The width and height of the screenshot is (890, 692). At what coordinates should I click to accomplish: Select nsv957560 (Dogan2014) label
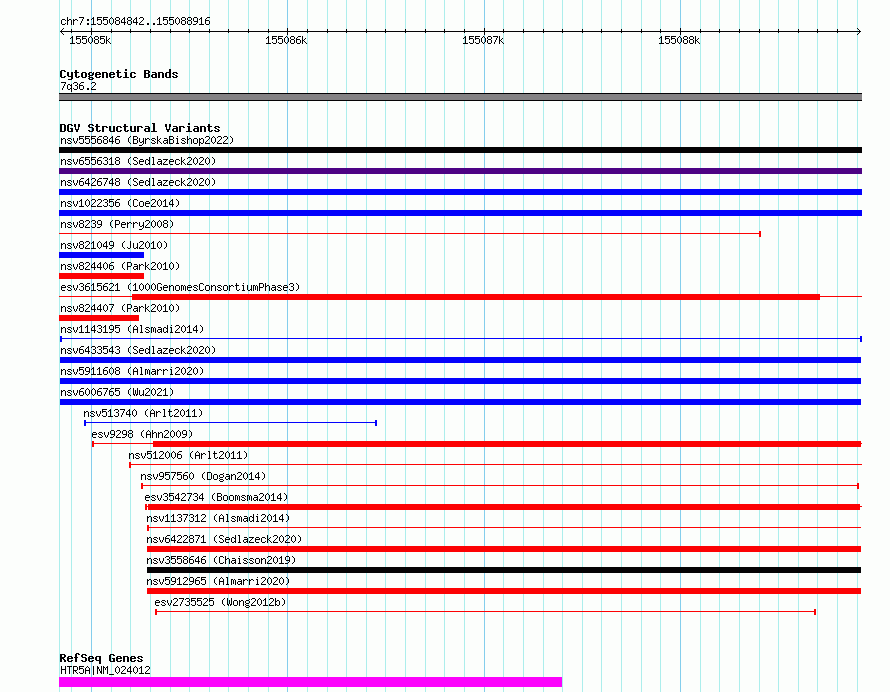pos(203,476)
